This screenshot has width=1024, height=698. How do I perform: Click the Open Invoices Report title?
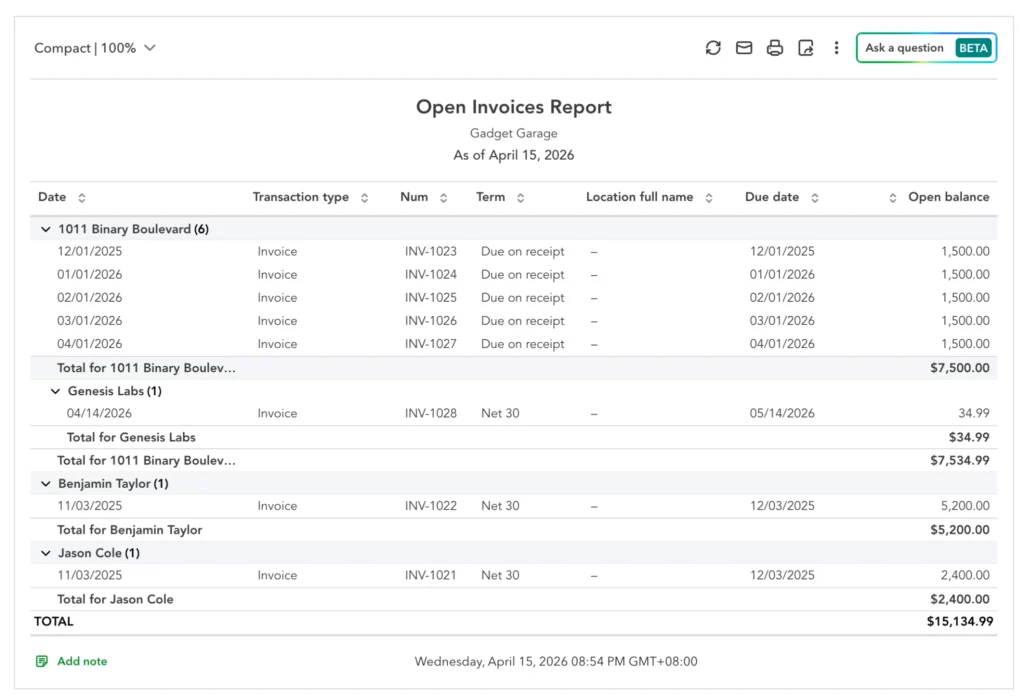coord(513,107)
